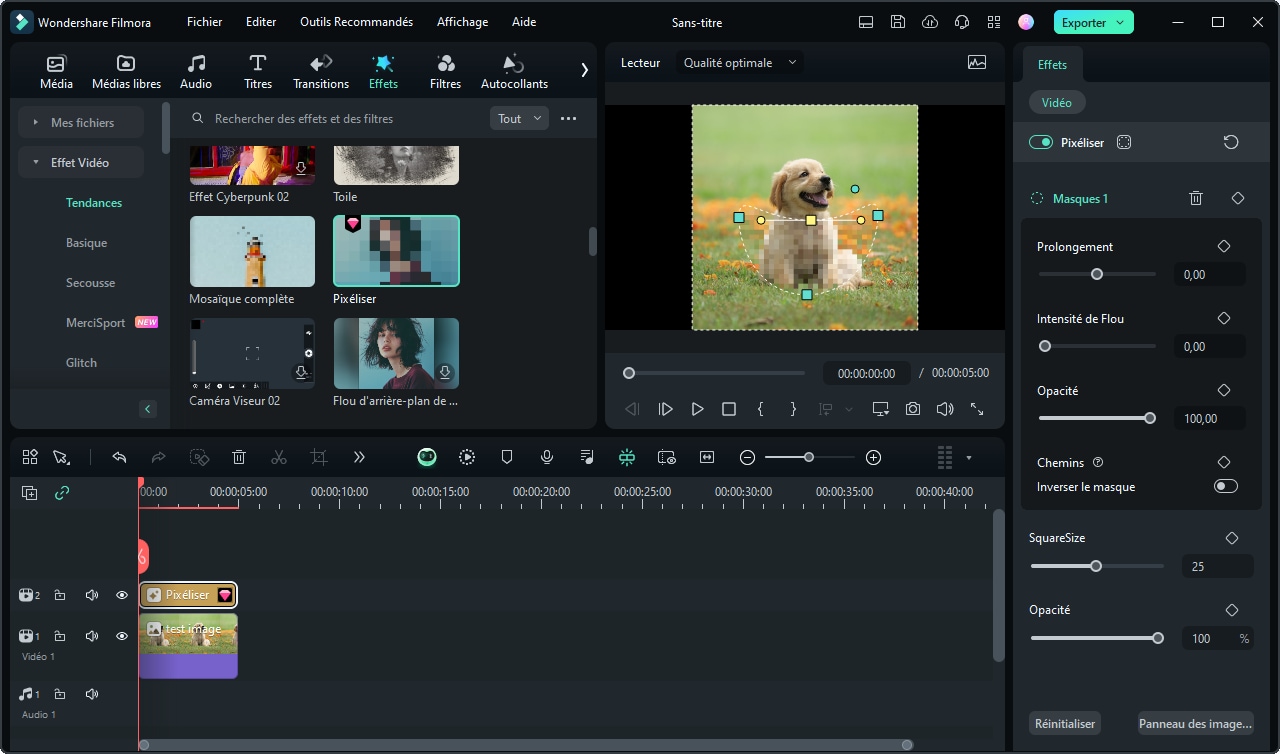
Task: Delete selection with timeline trash icon
Action: [x=239, y=457]
